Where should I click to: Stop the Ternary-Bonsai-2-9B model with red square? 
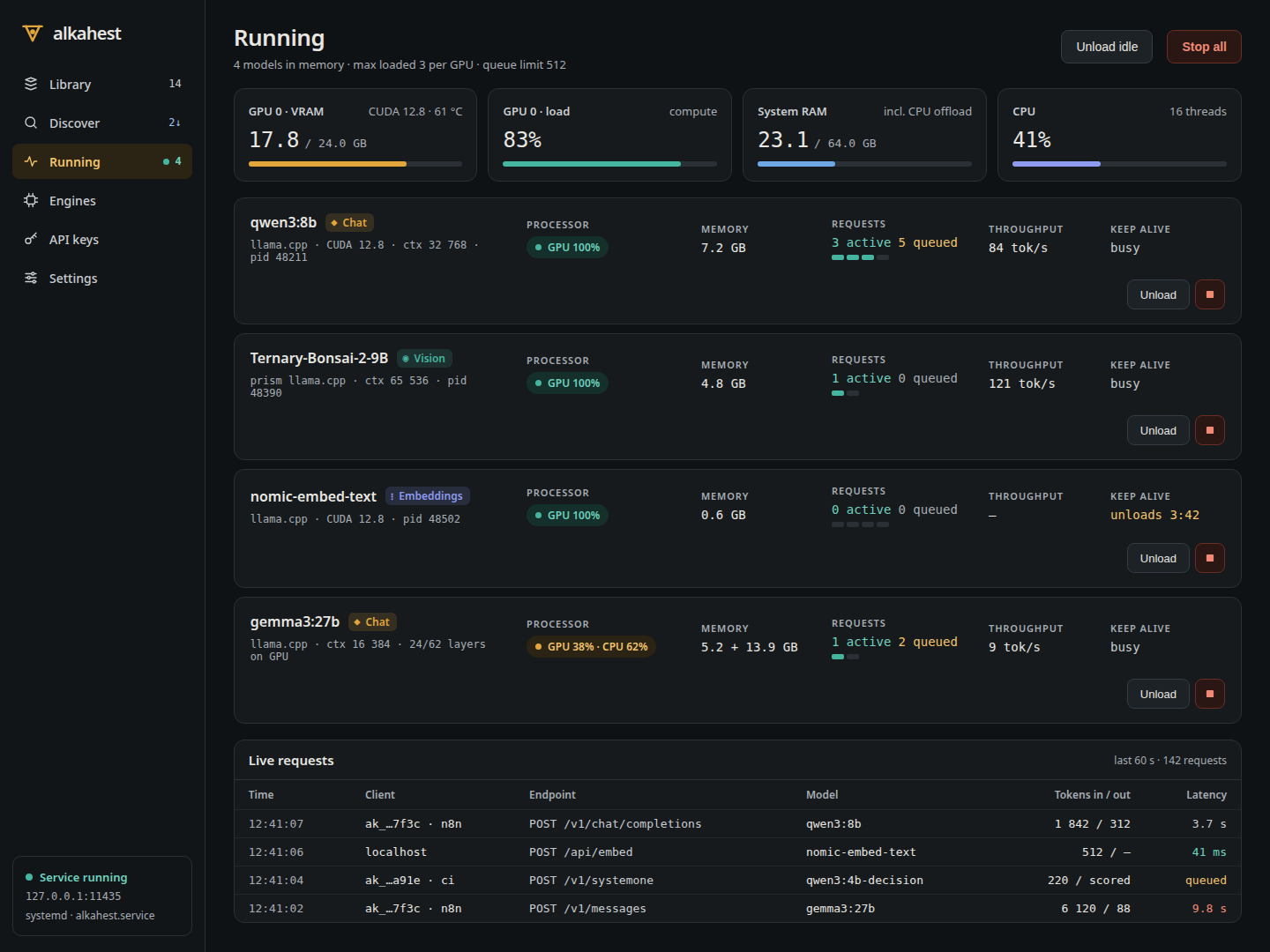[1210, 430]
